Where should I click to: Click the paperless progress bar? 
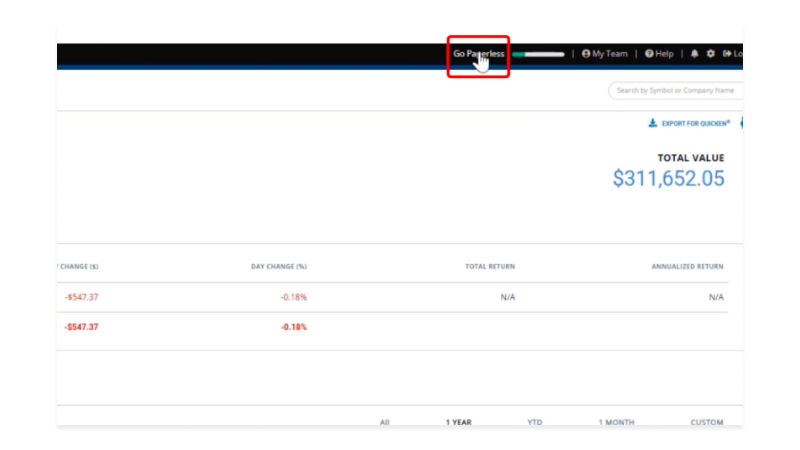coord(539,54)
